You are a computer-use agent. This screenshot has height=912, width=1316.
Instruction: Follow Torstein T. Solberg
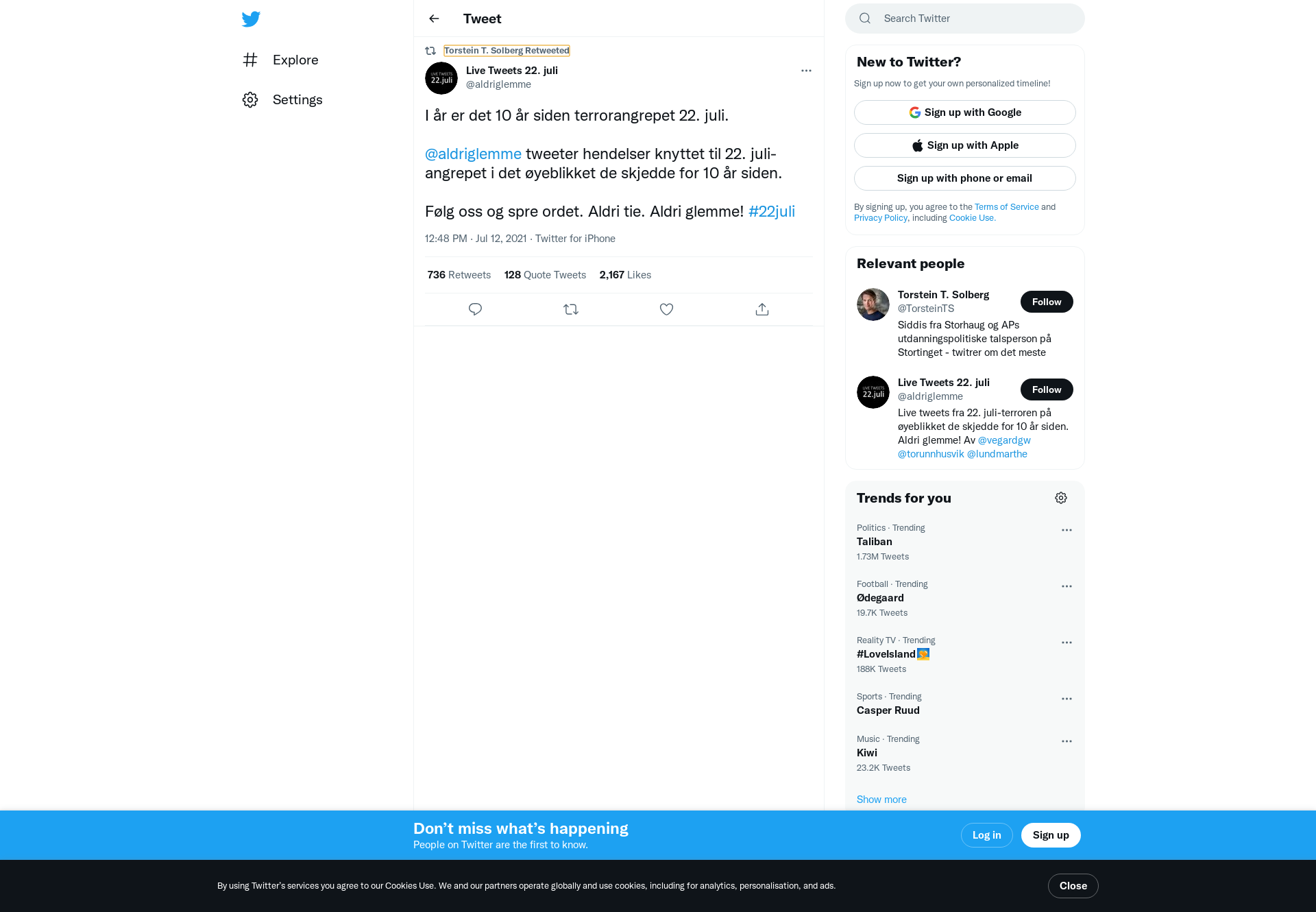coord(1047,302)
